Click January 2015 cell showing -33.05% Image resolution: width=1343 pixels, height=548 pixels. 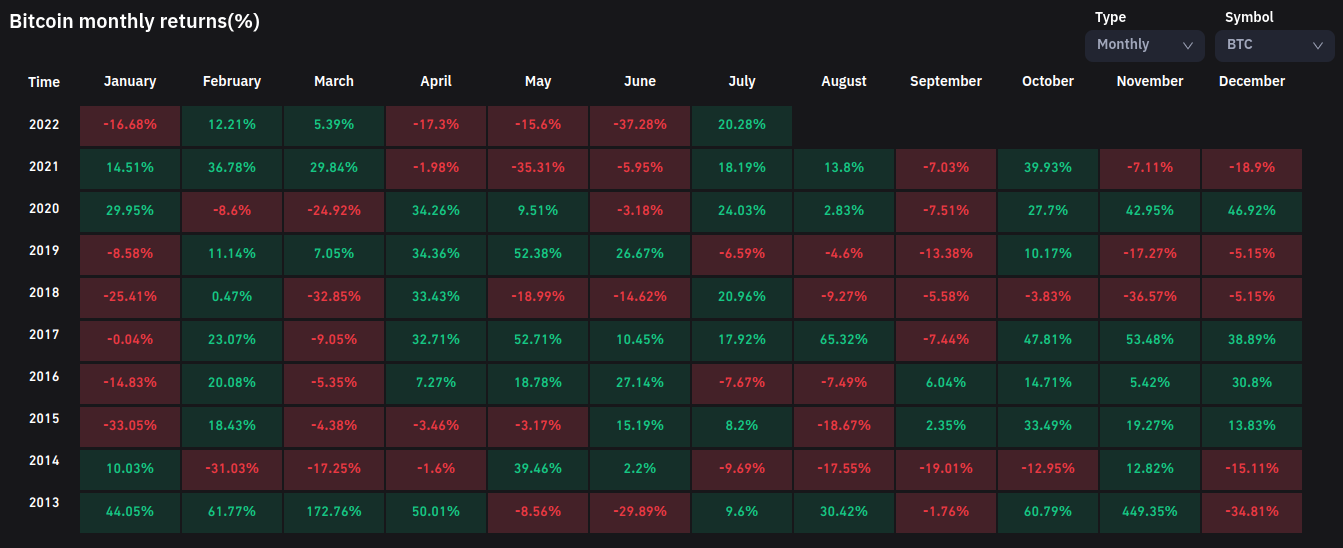point(130,425)
